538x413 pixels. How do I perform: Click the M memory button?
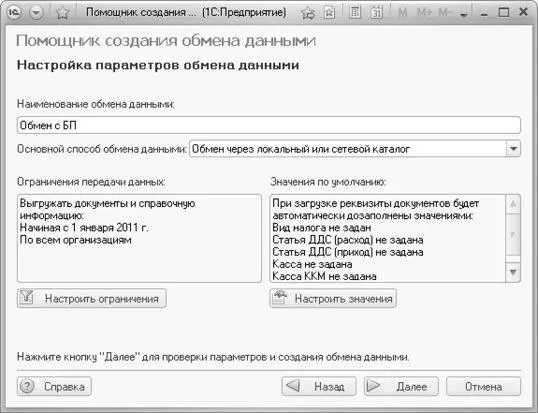click(403, 13)
